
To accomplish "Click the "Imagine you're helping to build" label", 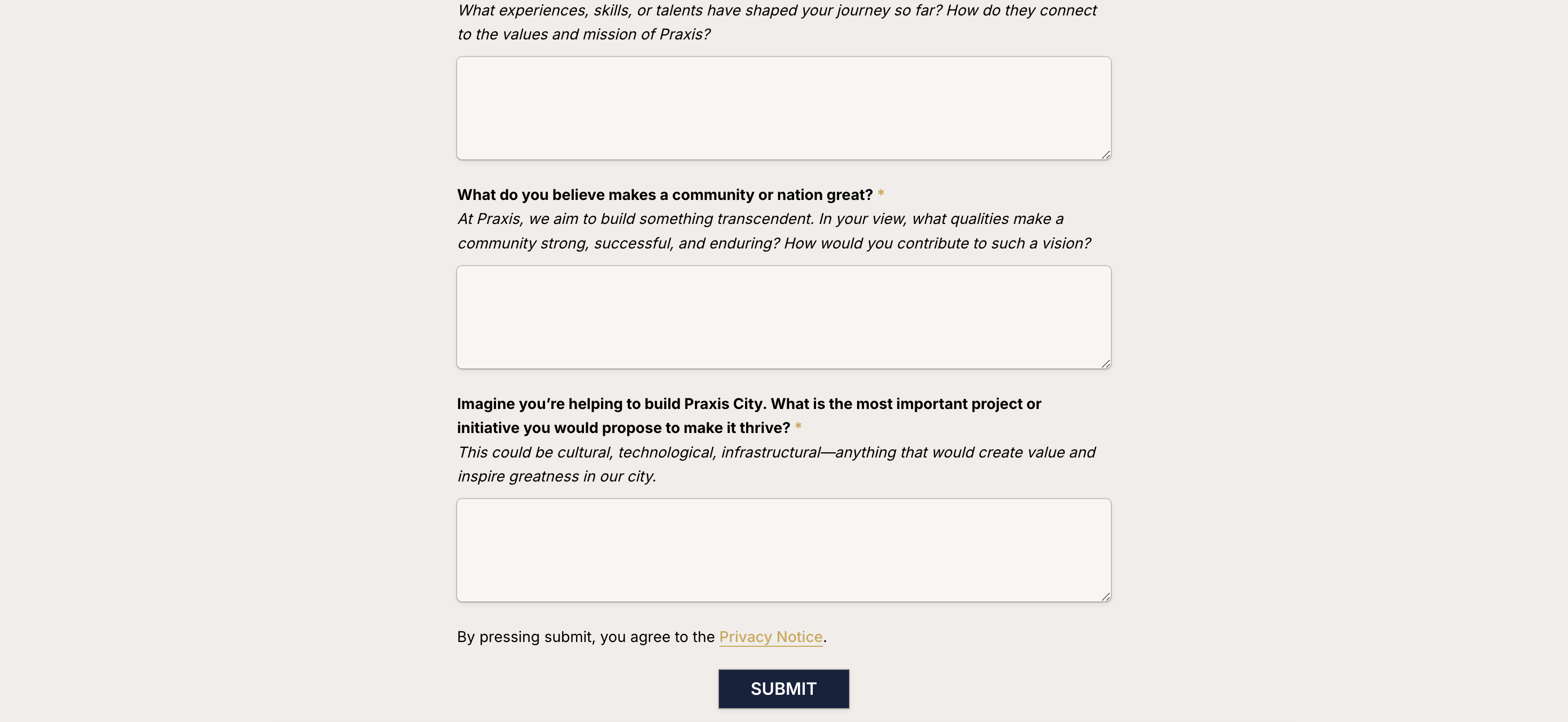I will [748, 404].
